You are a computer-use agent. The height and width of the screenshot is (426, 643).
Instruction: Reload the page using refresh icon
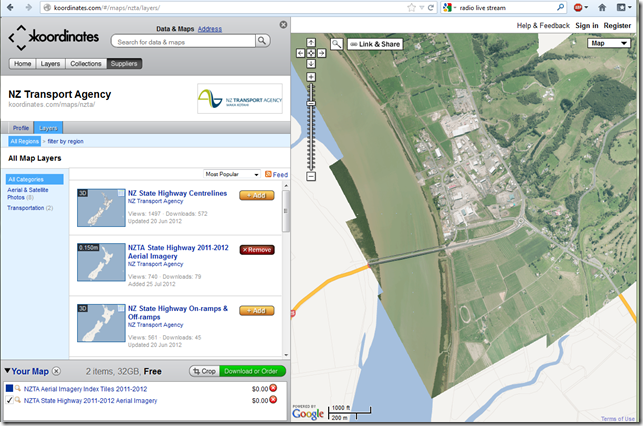[431, 7]
